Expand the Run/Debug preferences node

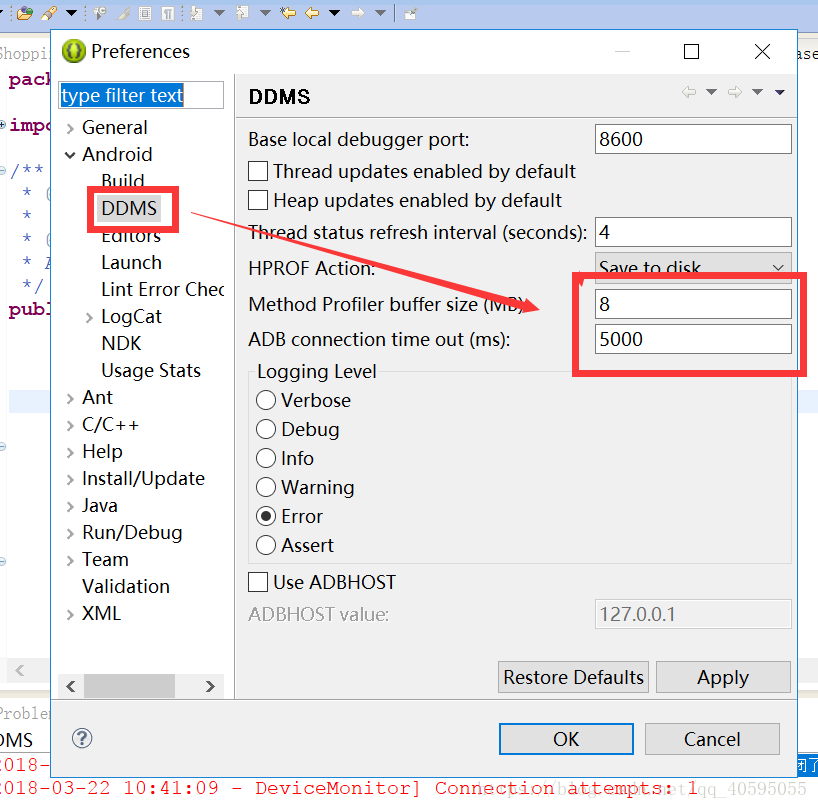tap(70, 534)
